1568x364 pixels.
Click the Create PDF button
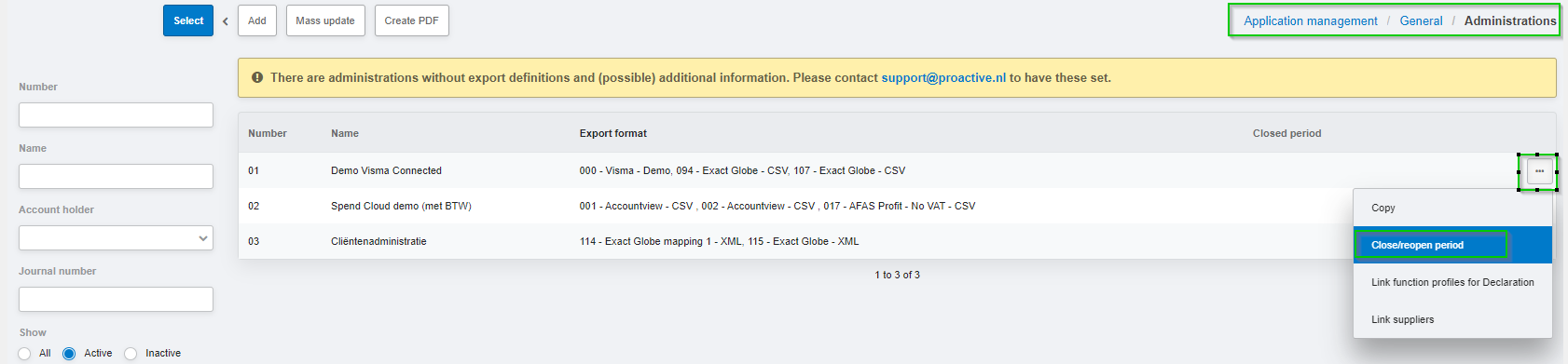pos(412,20)
